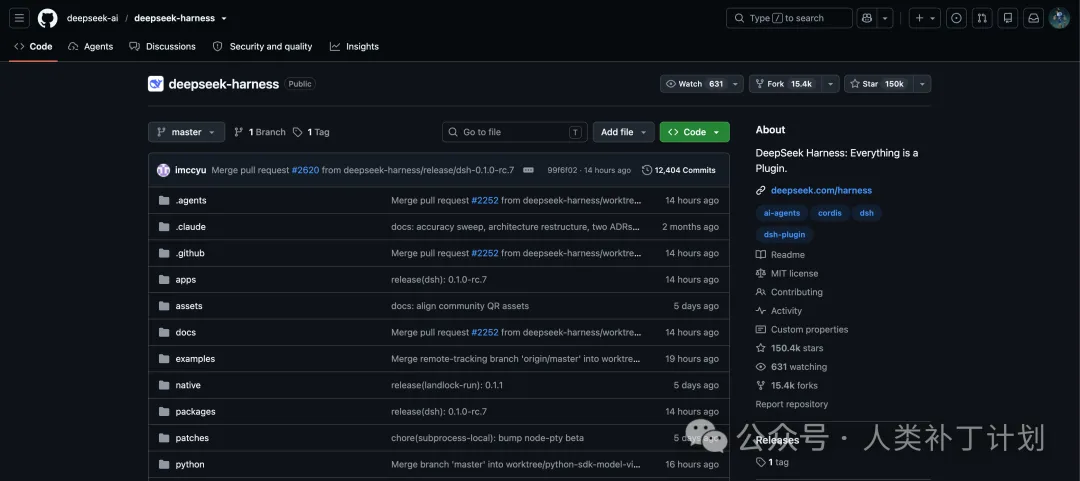
Task: Click the Report repository link
Action: point(791,405)
